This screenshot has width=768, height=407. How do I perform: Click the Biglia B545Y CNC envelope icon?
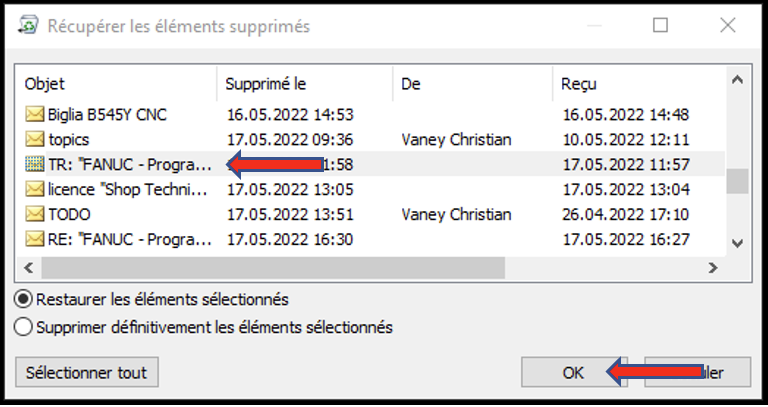34,115
